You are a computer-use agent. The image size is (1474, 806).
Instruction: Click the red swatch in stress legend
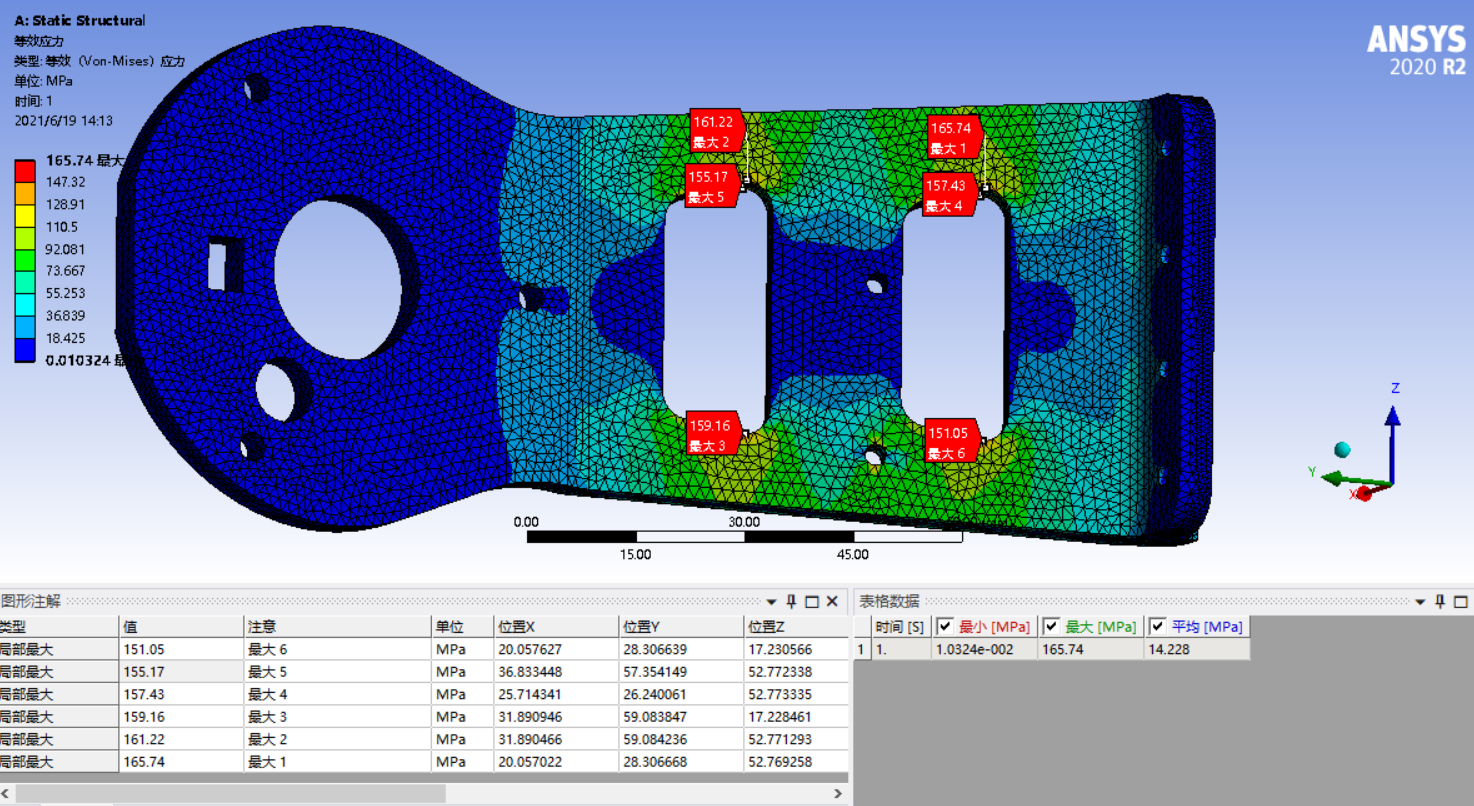(x=26, y=169)
